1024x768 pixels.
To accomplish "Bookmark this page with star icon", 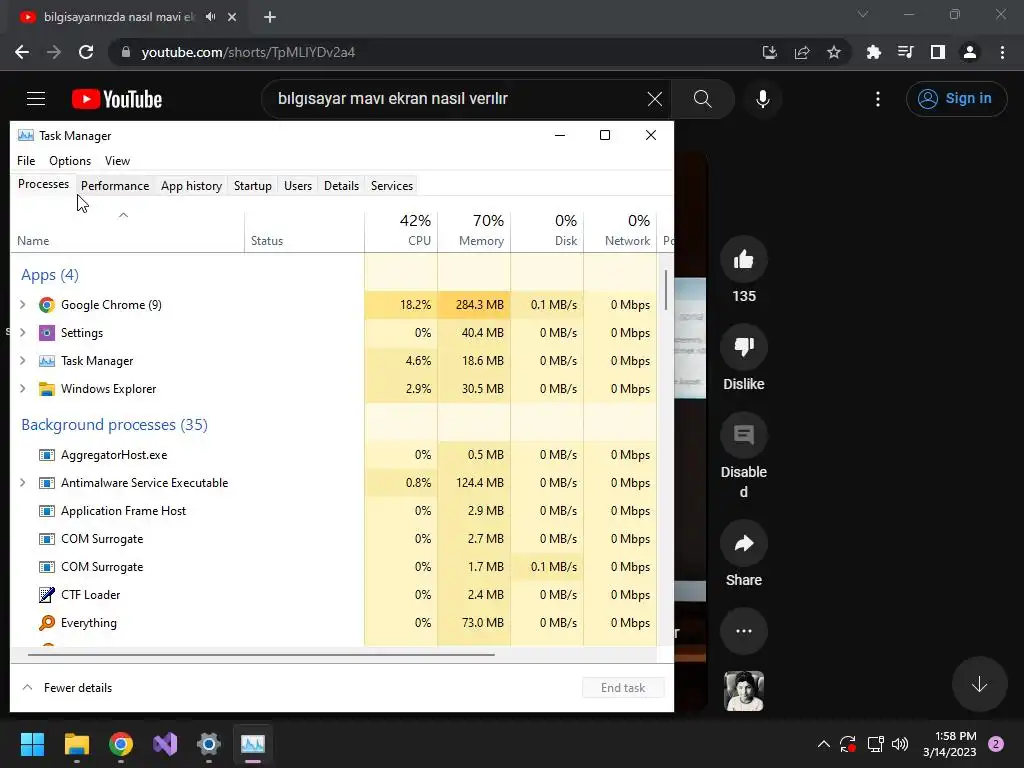I will [x=834, y=52].
